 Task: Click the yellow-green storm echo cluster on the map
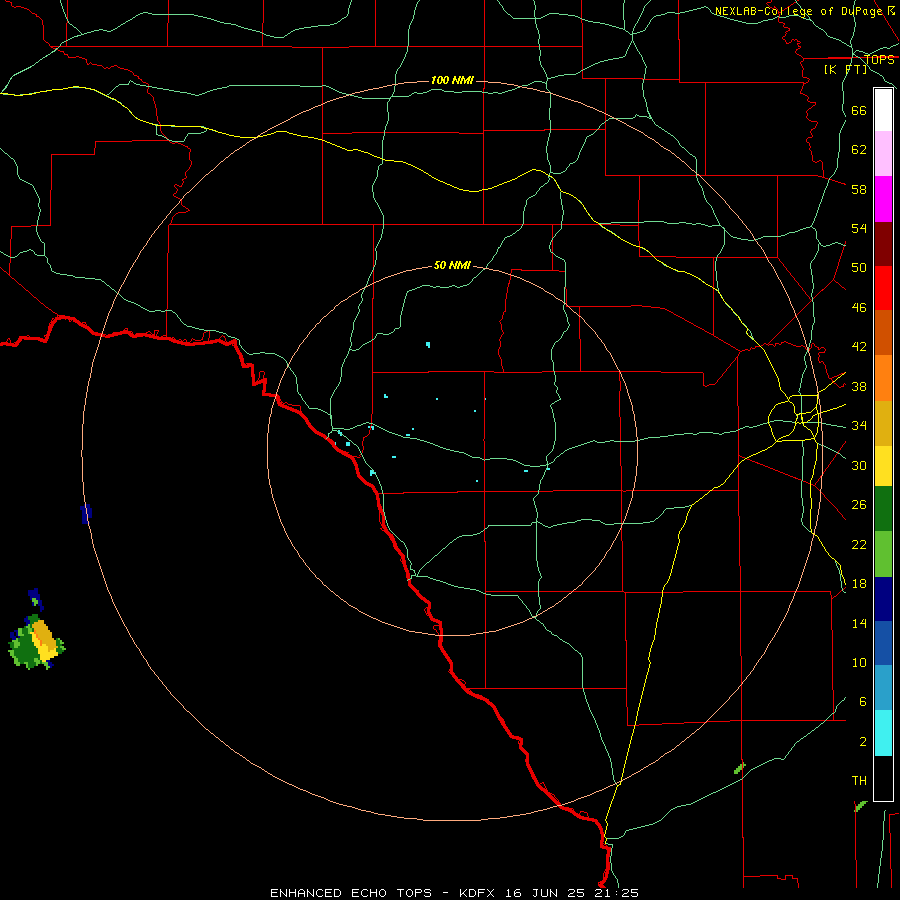click(x=37, y=642)
